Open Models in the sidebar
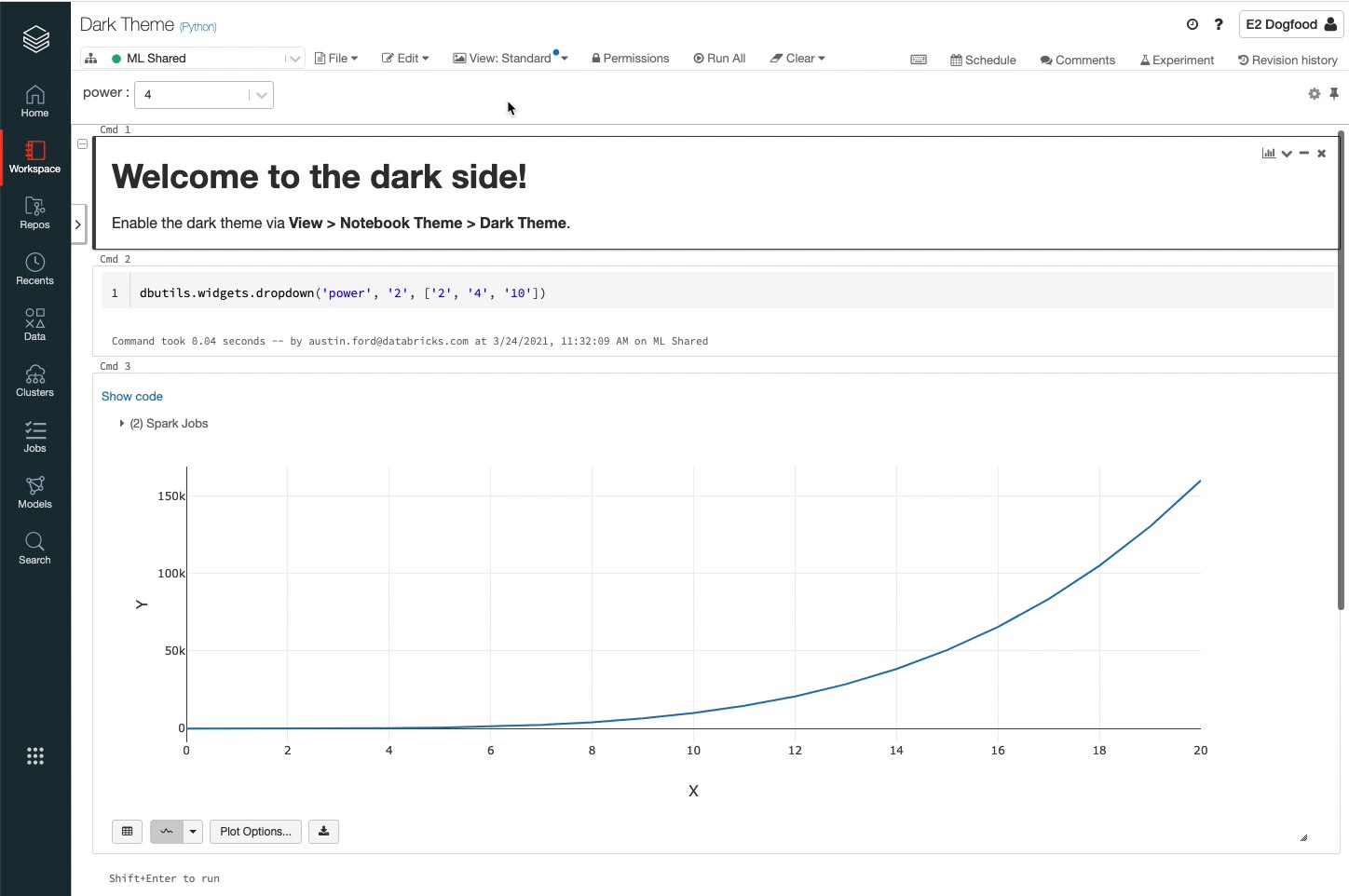Screen dimensions: 1349x896 [35, 493]
